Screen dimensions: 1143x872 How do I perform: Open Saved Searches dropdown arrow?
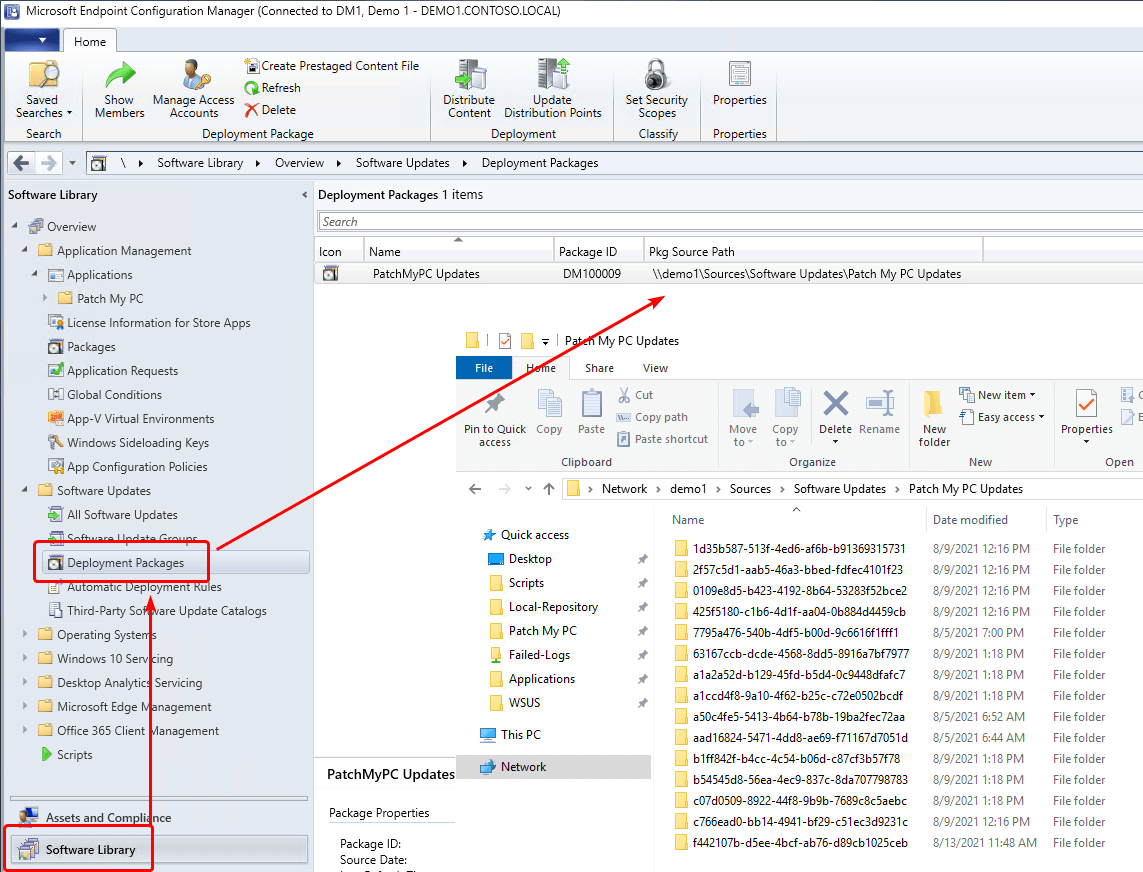[x=69, y=113]
